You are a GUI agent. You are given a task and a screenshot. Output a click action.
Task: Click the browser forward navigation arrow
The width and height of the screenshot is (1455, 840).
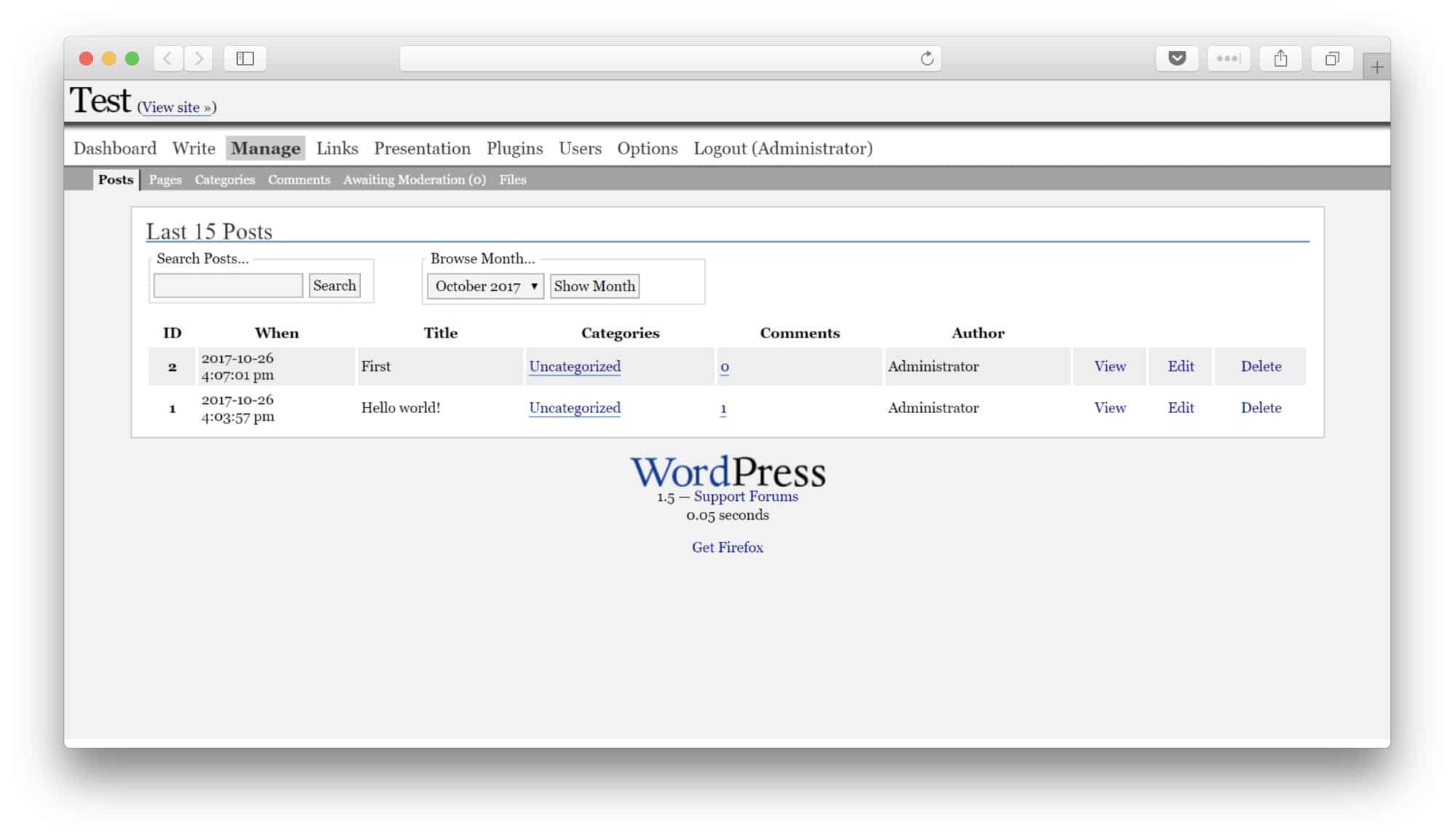tap(199, 59)
